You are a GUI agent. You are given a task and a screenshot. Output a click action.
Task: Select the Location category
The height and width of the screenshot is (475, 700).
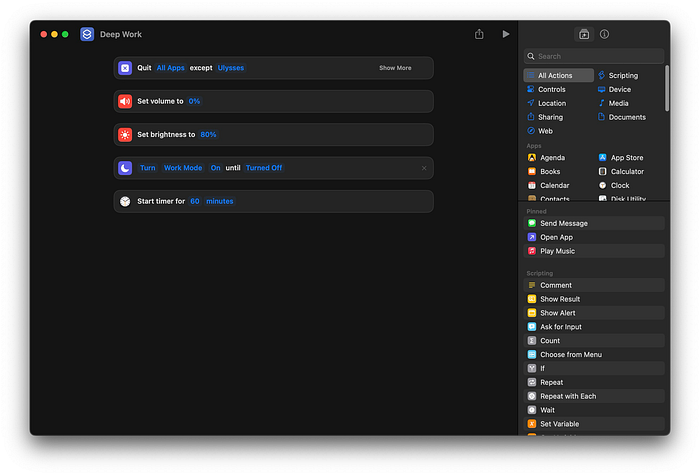coord(547,103)
